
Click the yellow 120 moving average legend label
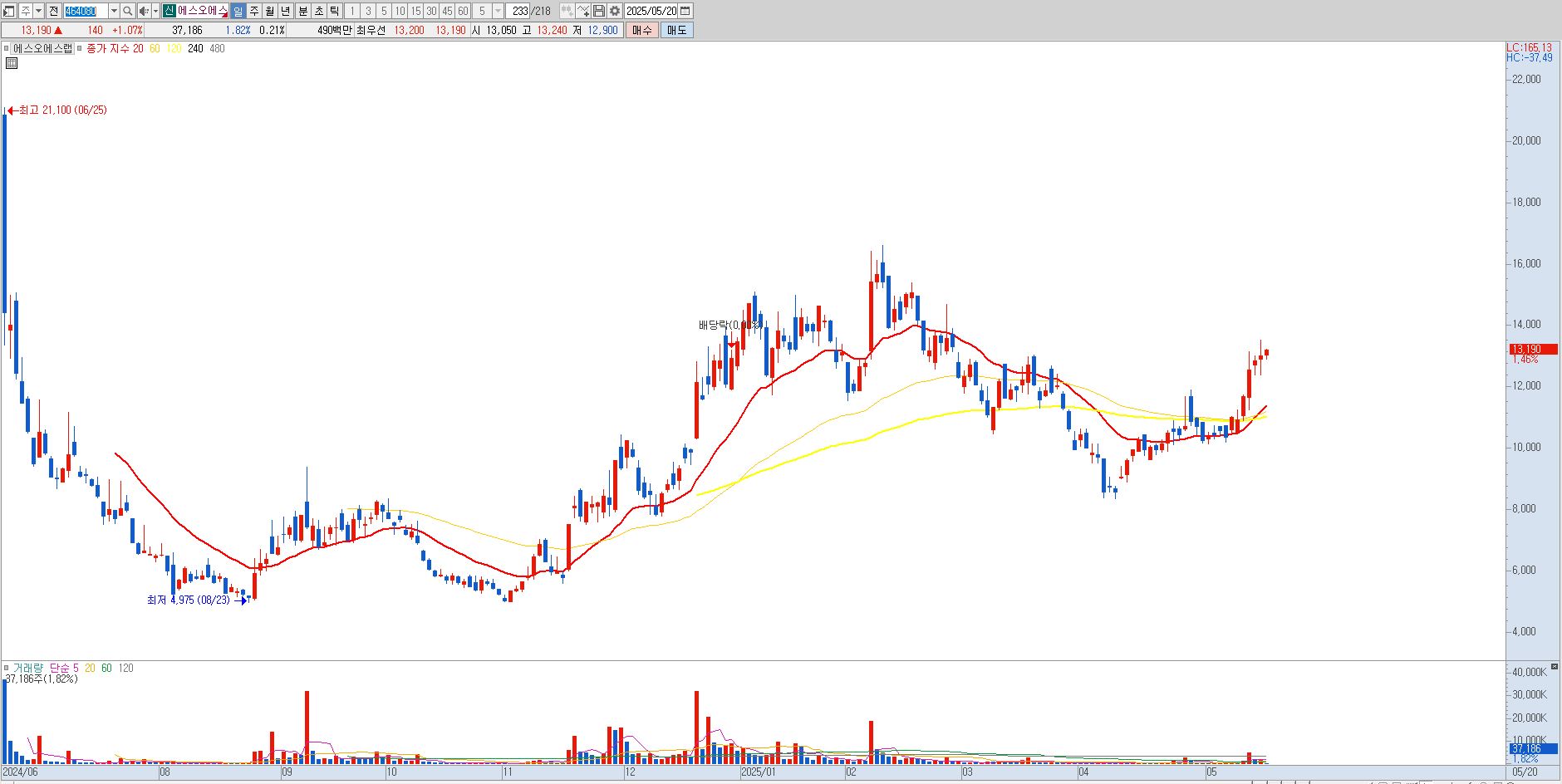point(174,49)
